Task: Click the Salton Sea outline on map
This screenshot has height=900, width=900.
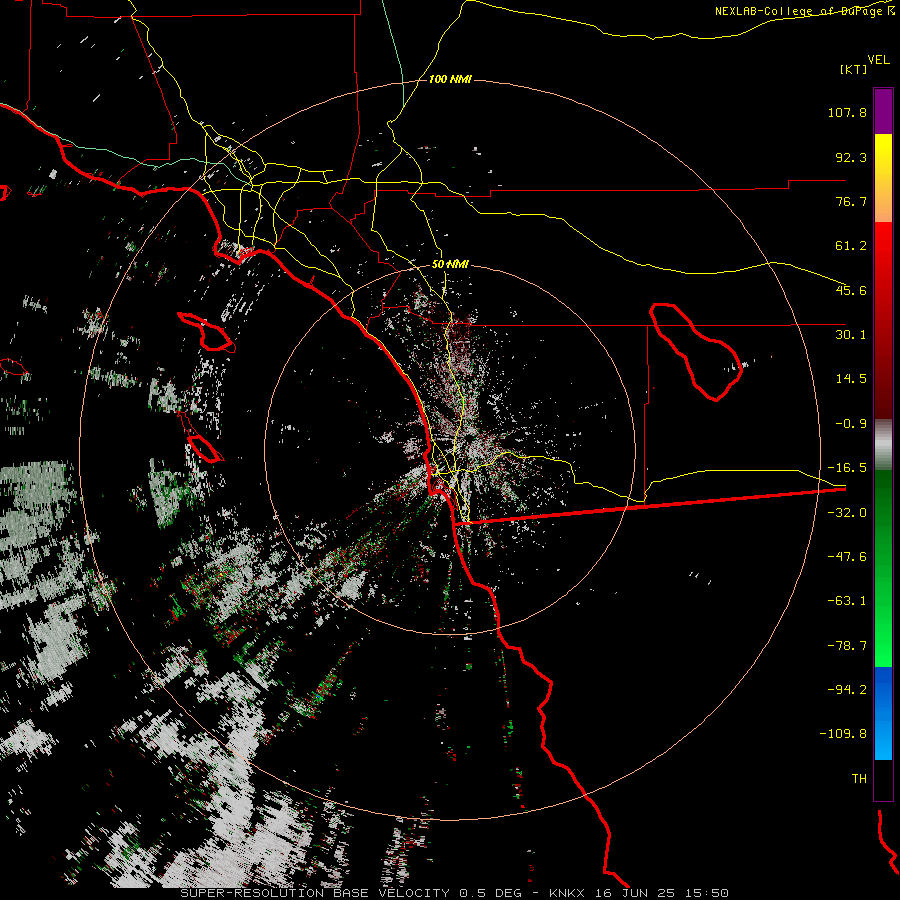Action: [696, 351]
